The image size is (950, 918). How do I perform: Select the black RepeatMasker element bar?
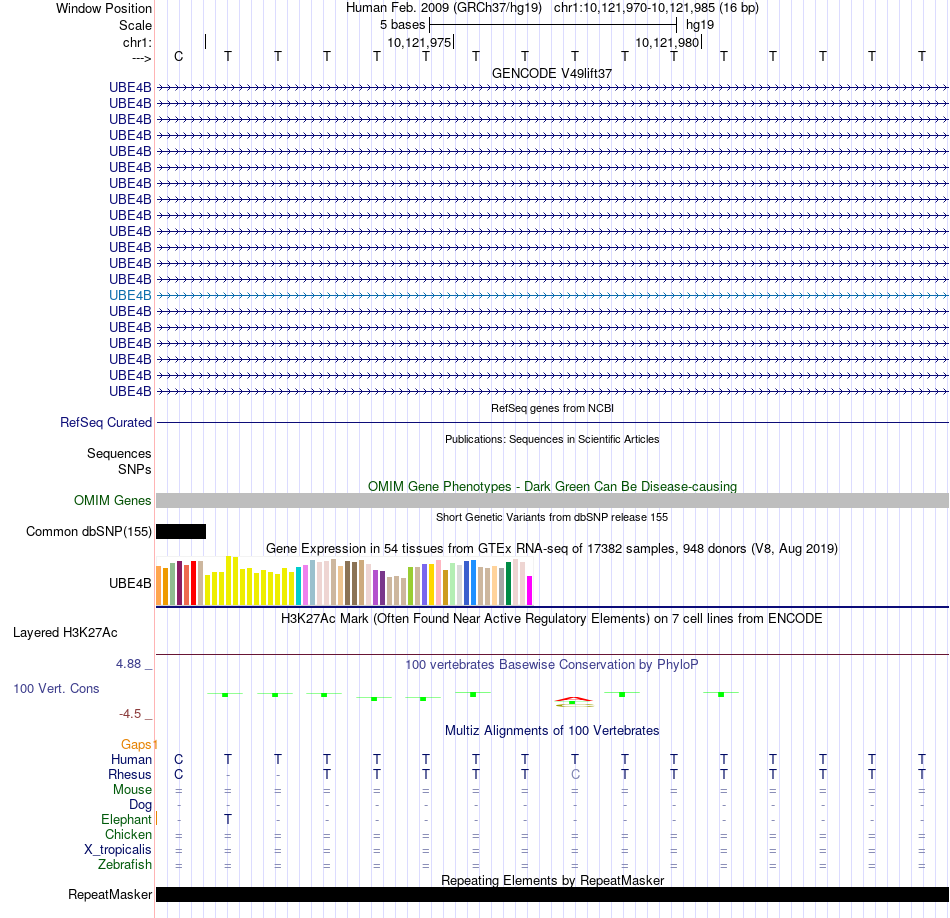[x=552, y=894]
